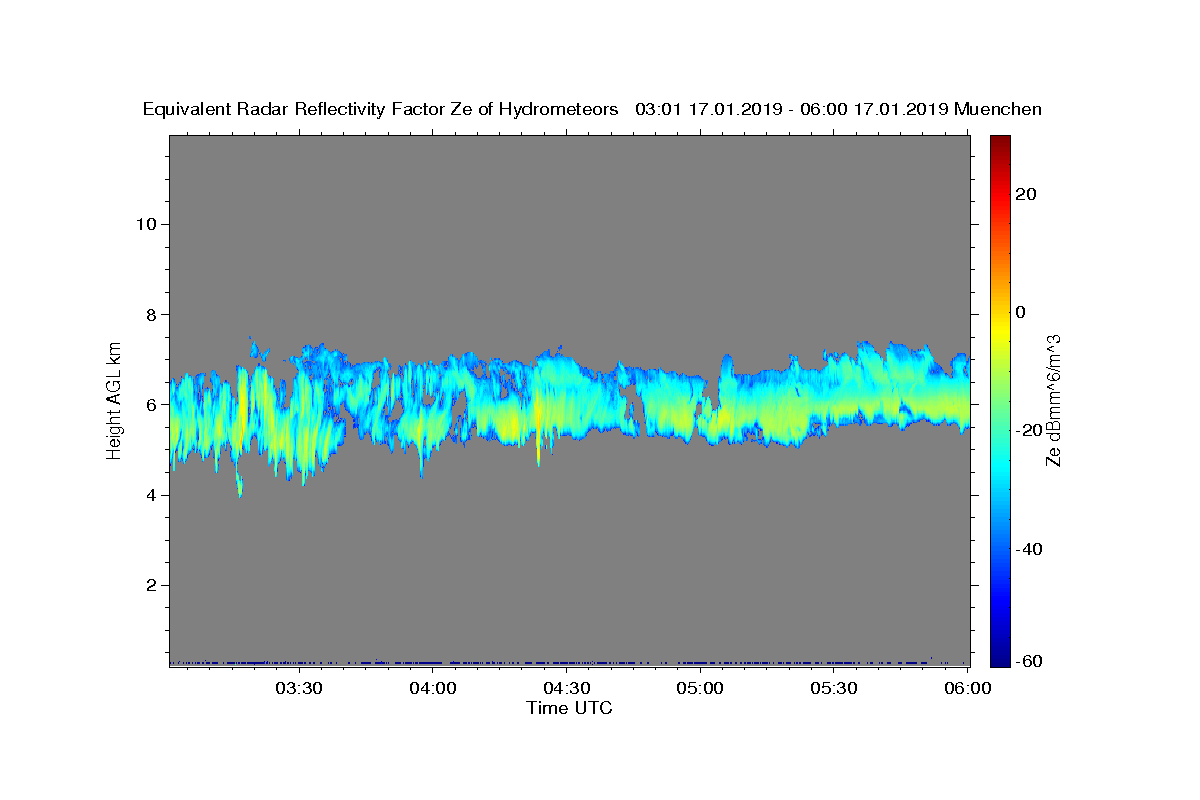Click the plot title 'Equivalent Radar Reflectivity Factor Ze of Hydrometeors'

[x=380, y=110]
